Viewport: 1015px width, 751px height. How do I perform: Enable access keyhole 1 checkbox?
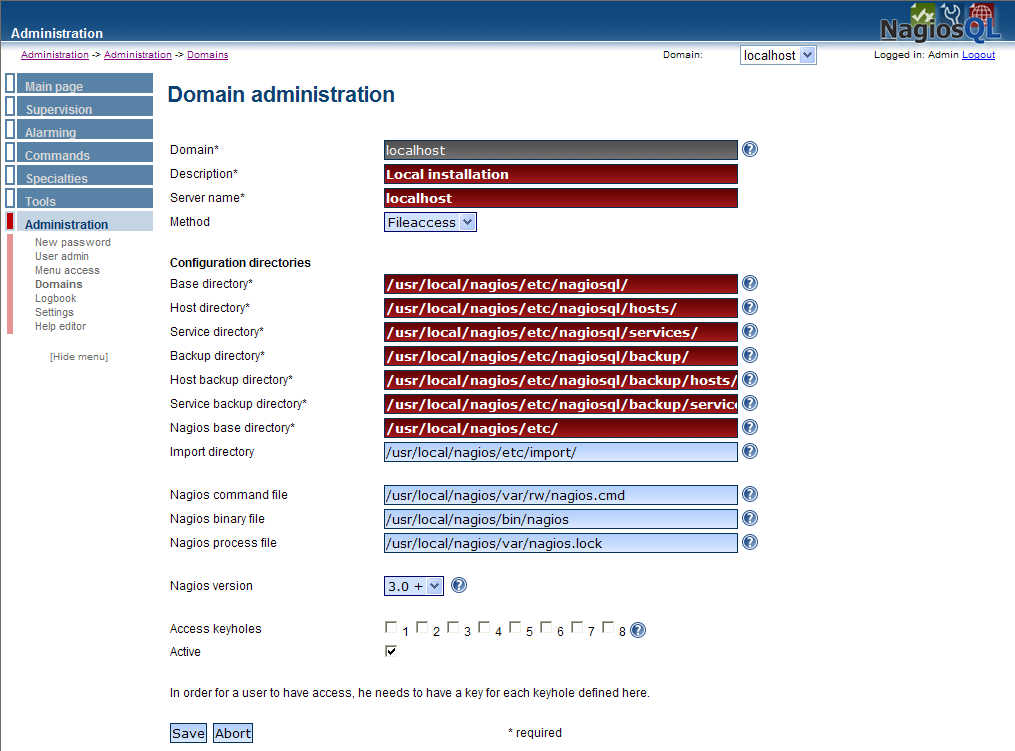[390, 627]
